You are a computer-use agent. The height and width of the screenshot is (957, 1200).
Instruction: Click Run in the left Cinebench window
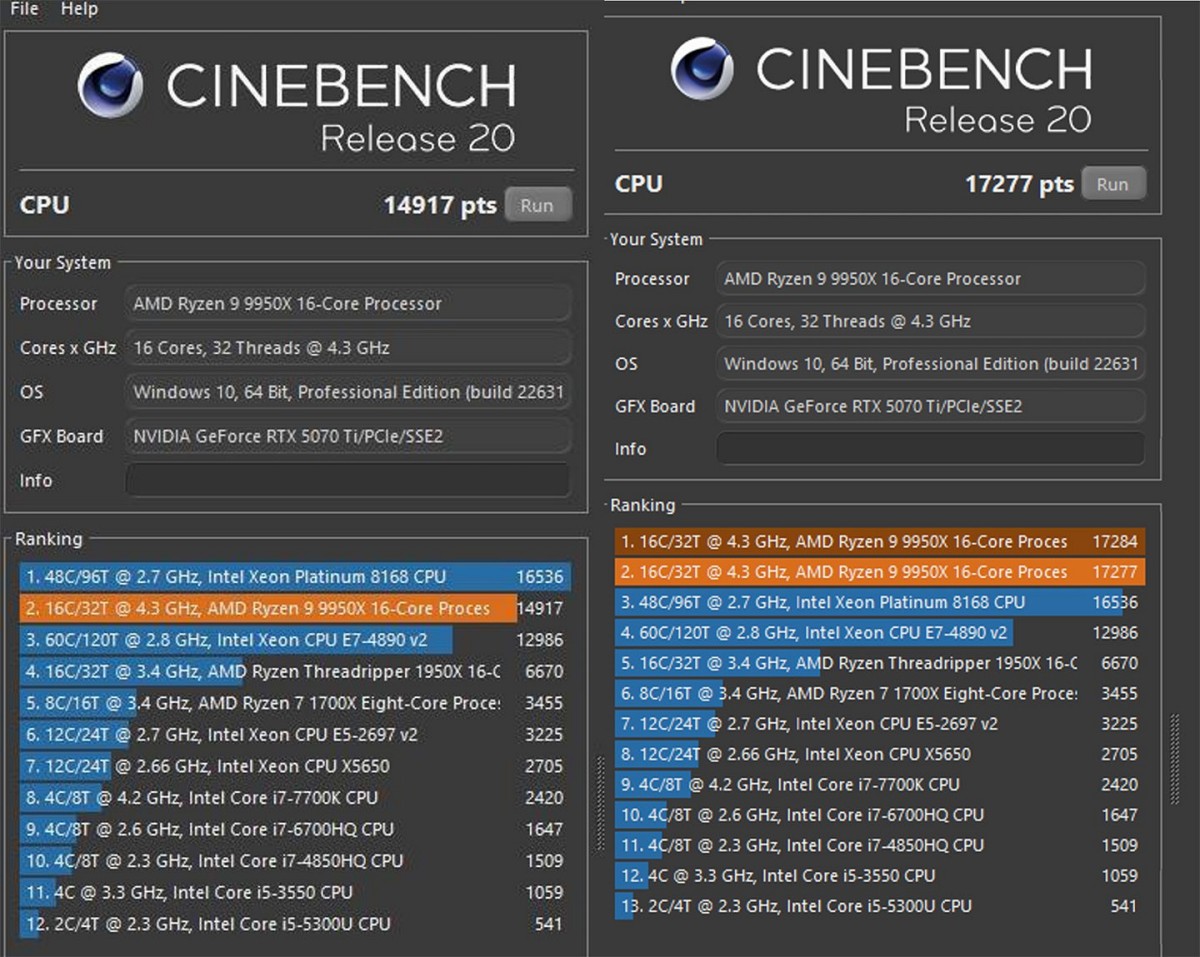coord(538,204)
